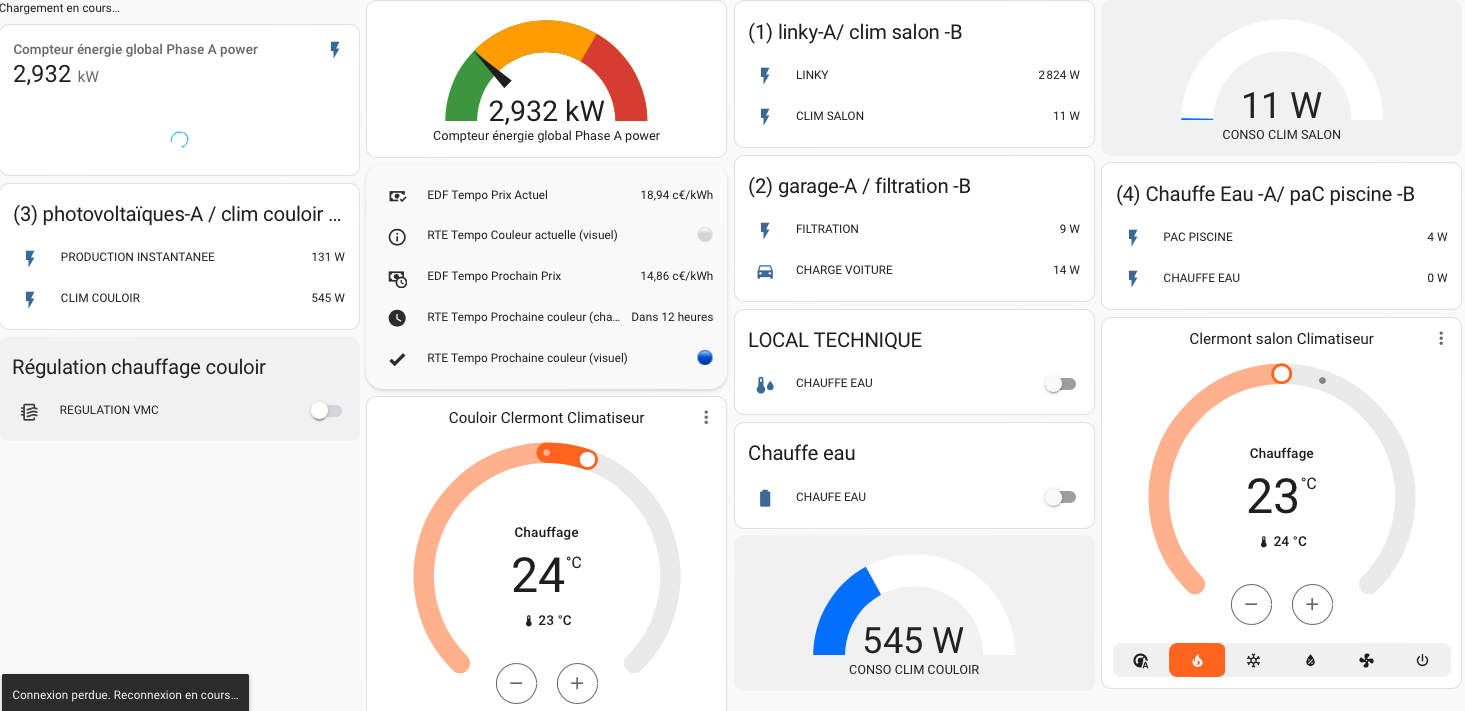The height and width of the screenshot is (711, 1465).
Task: Select the water drop dry mode
Action: [x=1310, y=660]
